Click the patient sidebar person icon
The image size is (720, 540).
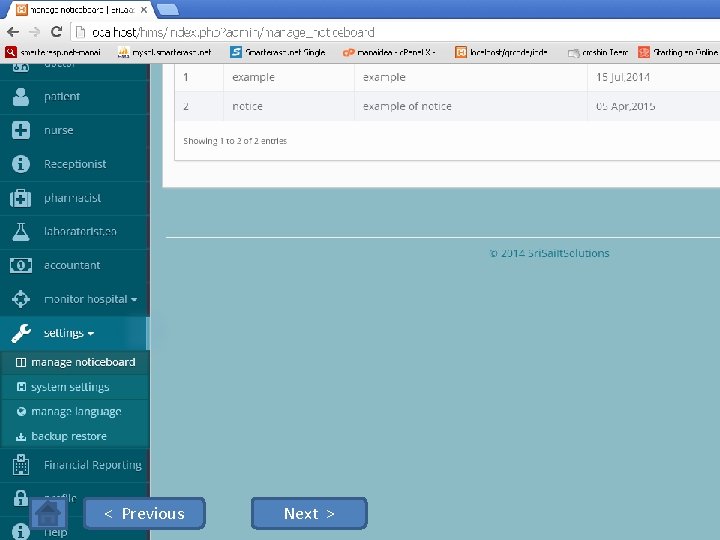pos(21,96)
